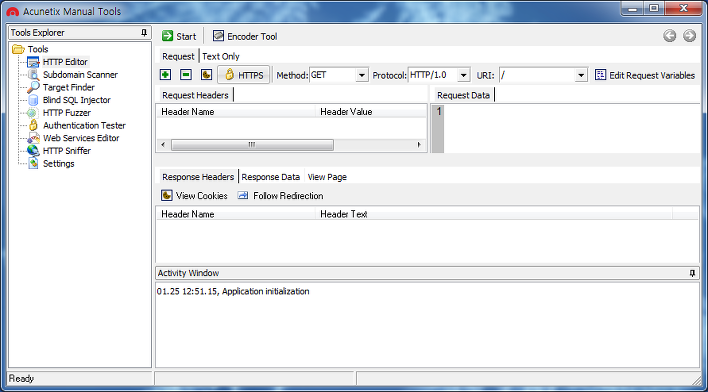Click the HTTP Editor tree icon
The width and height of the screenshot is (708, 392).
pos(33,62)
